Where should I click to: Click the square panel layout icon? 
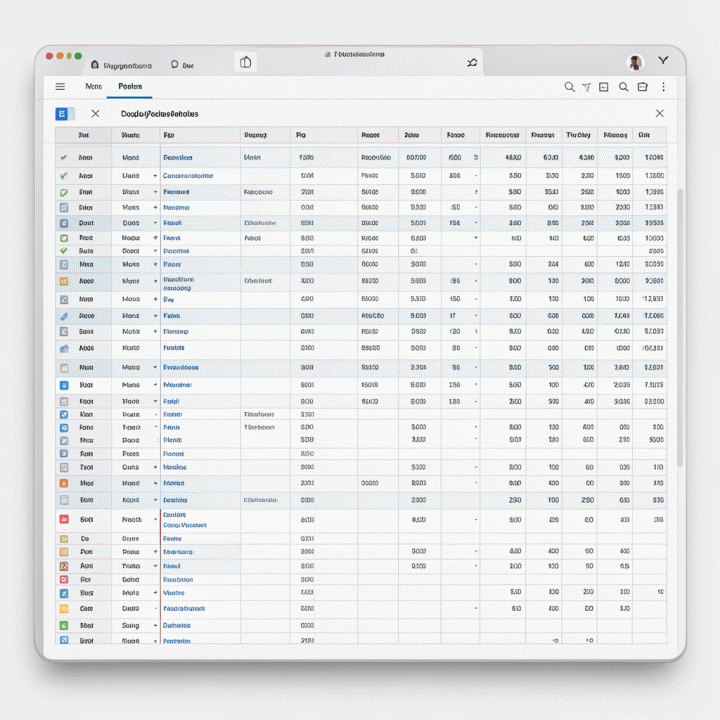604,87
